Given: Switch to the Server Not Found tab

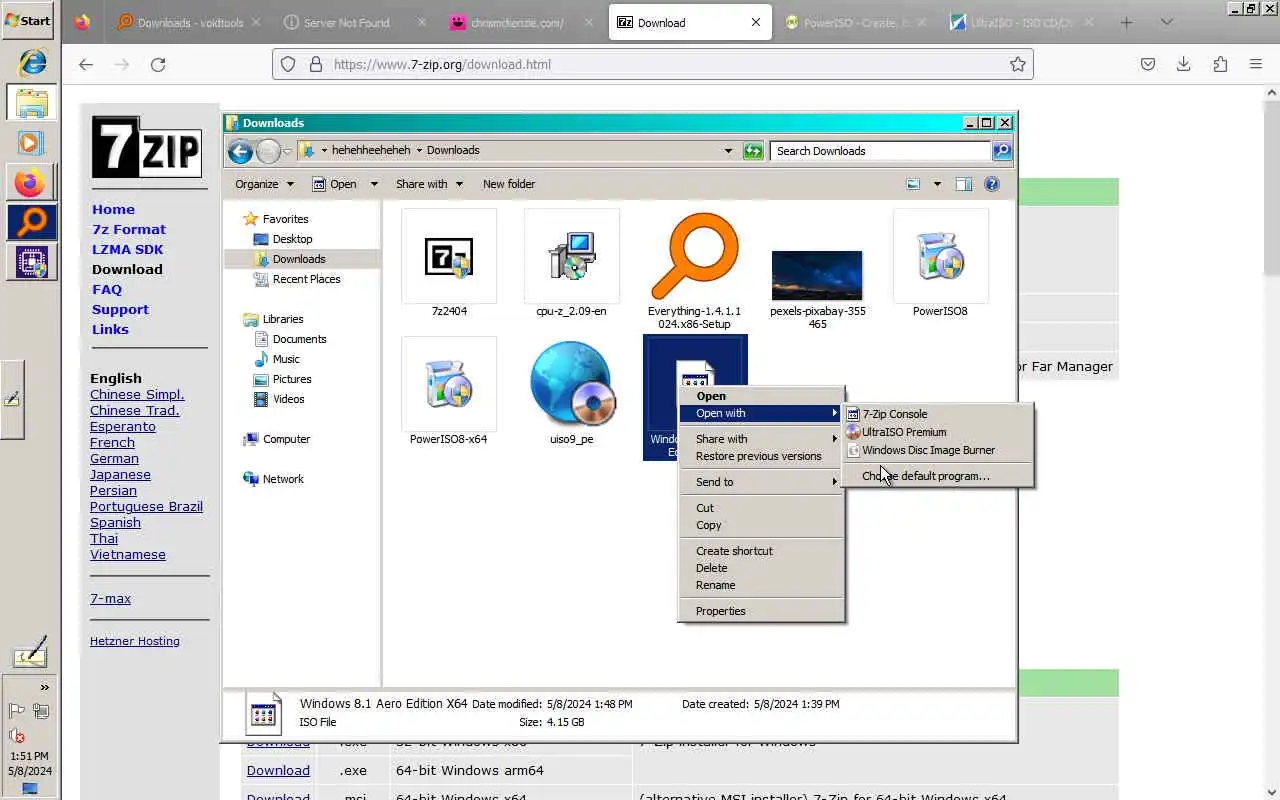Looking at the screenshot, I should [x=346, y=22].
